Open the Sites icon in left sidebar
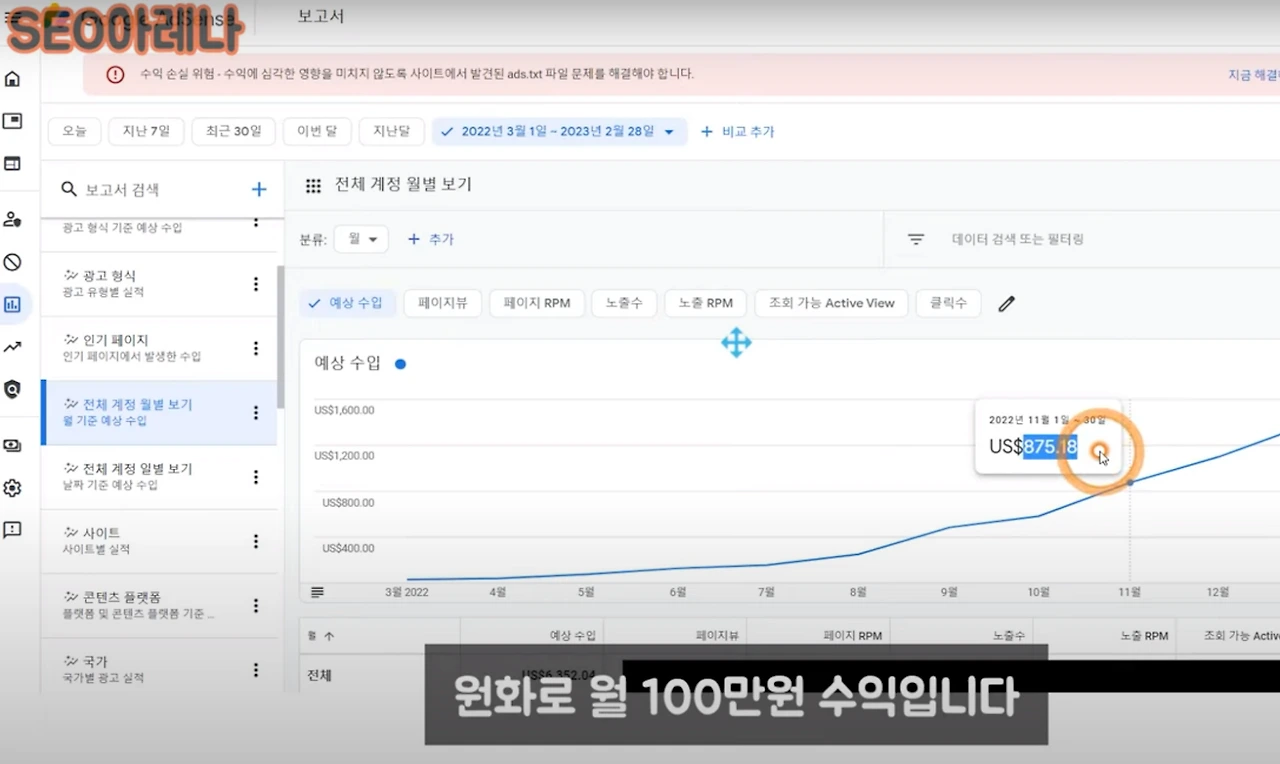 point(13,163)
